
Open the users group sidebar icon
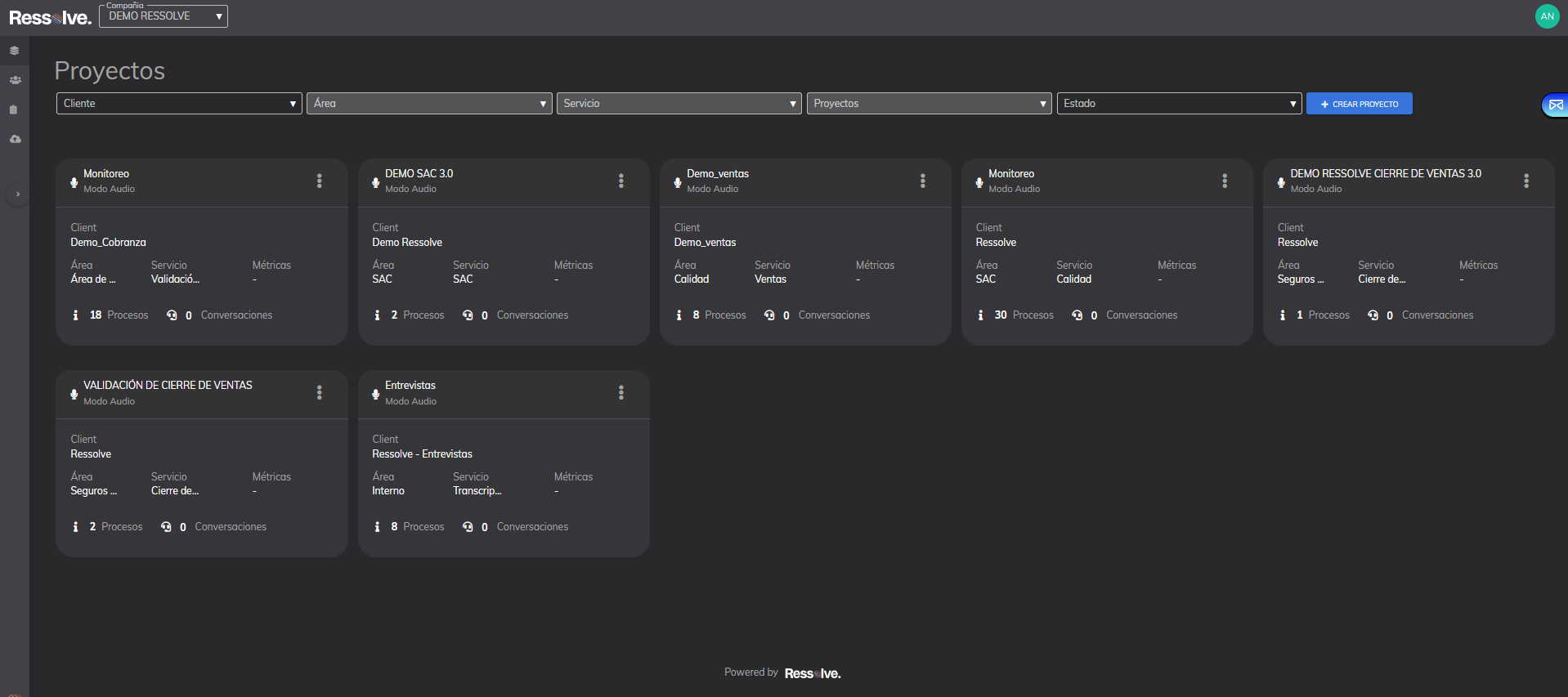pos(15,80)
